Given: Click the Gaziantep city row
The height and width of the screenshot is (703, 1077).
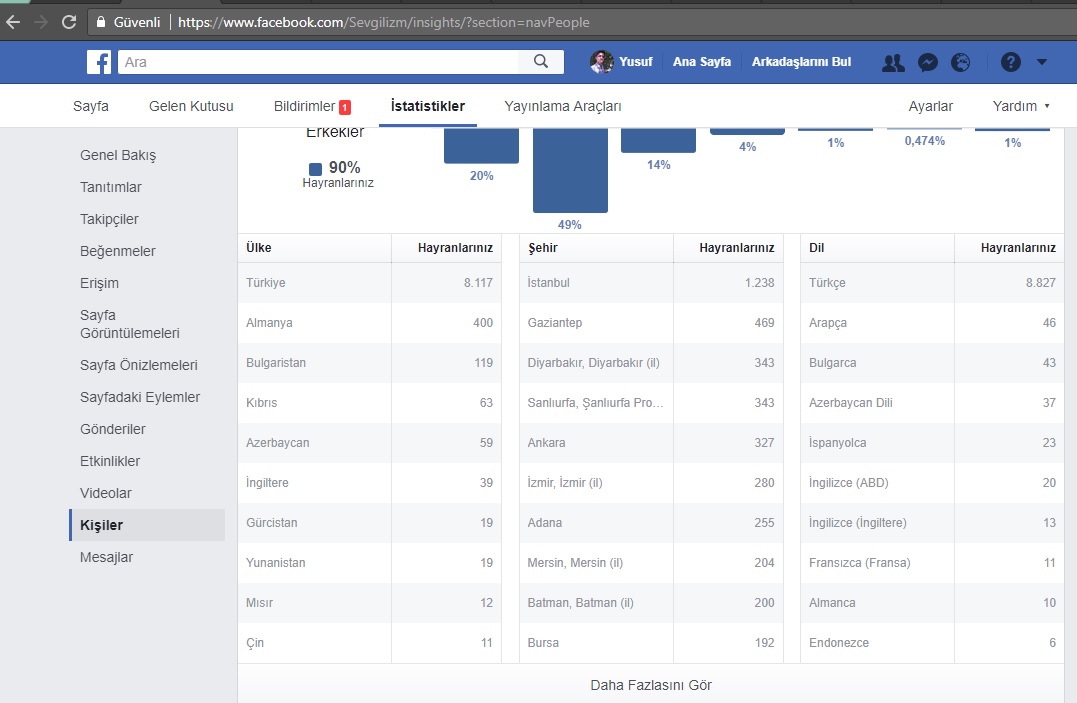Looking at the screenshot, I should point(651,322).
